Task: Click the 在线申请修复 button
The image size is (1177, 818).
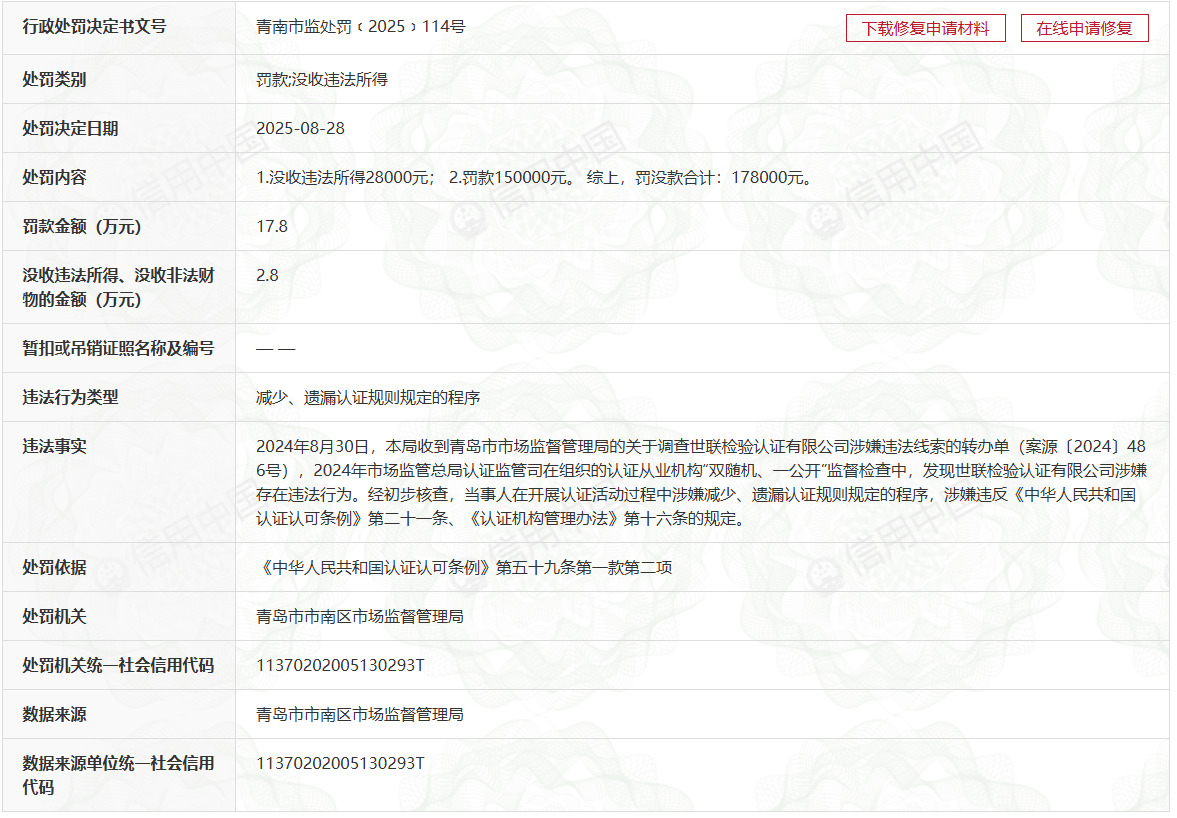Action: click(1084, 28)
